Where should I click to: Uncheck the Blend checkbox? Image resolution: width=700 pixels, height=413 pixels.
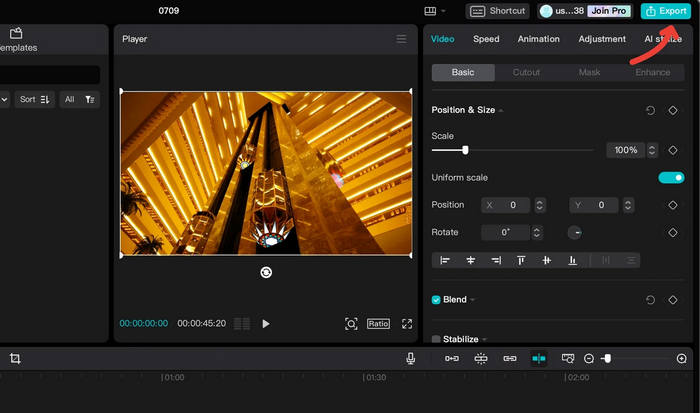pos(436,300)
